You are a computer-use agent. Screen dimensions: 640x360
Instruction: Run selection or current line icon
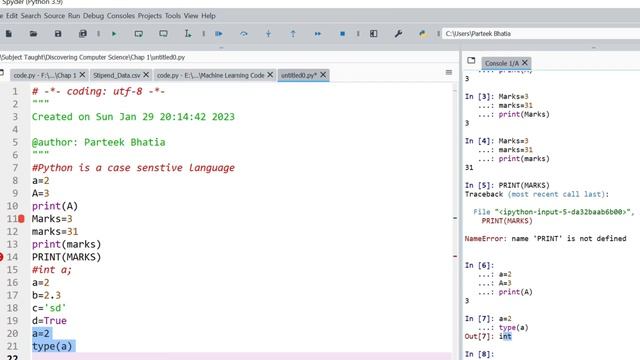click(x=187, y=34)
